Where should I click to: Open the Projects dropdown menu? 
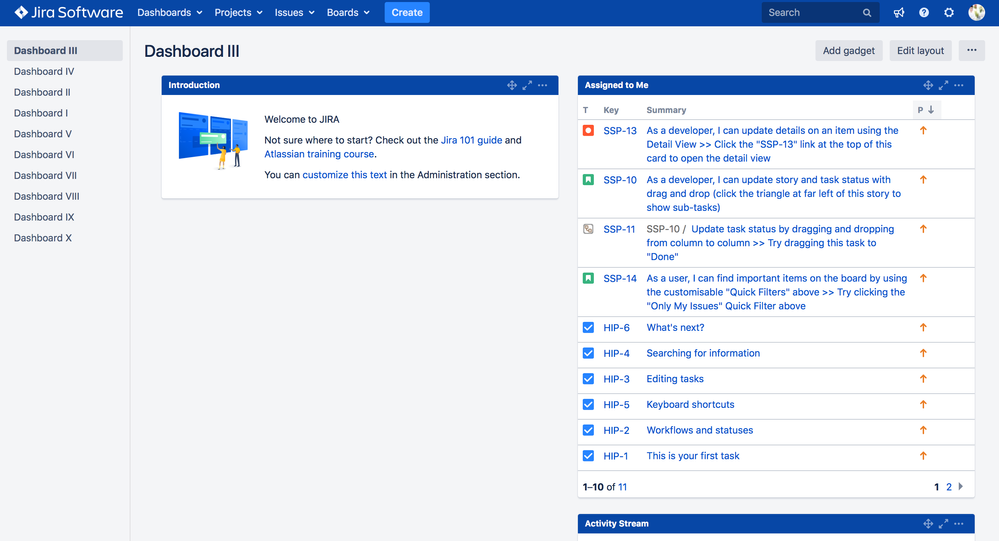coord(238,13)
